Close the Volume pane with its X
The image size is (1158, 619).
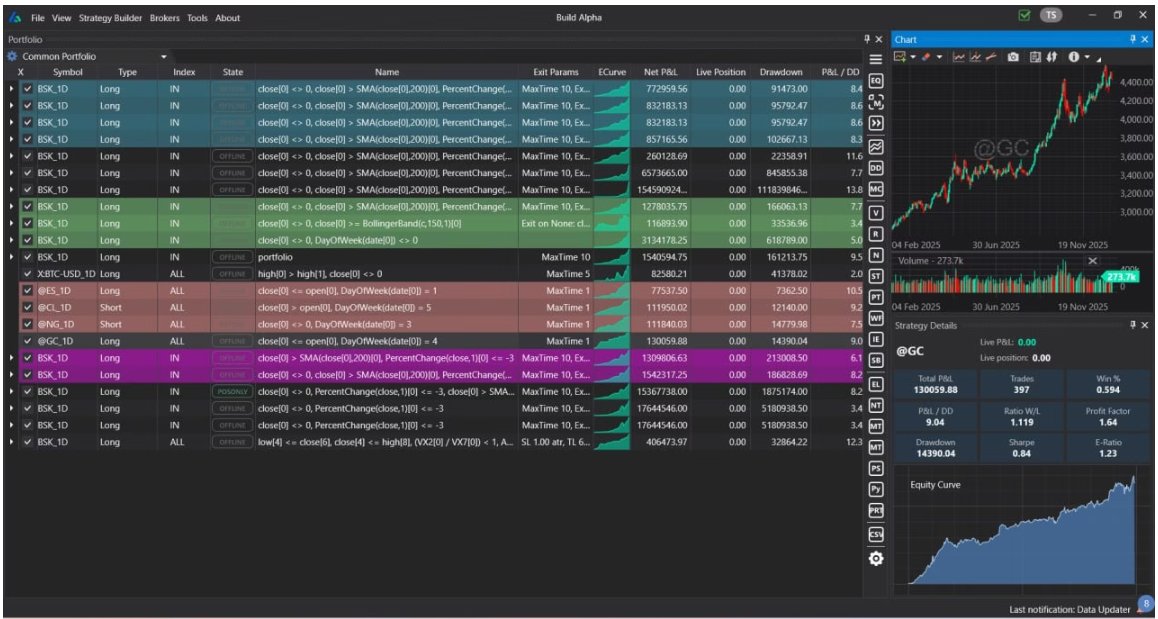click(x=1093, y=261)
